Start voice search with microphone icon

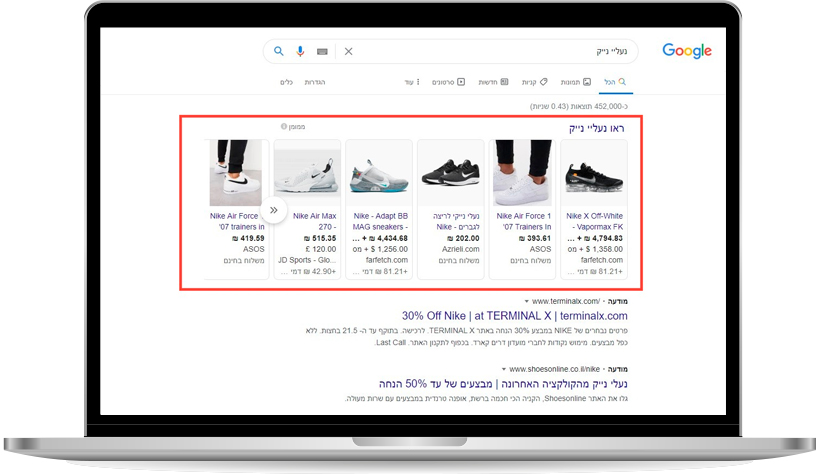300,51
